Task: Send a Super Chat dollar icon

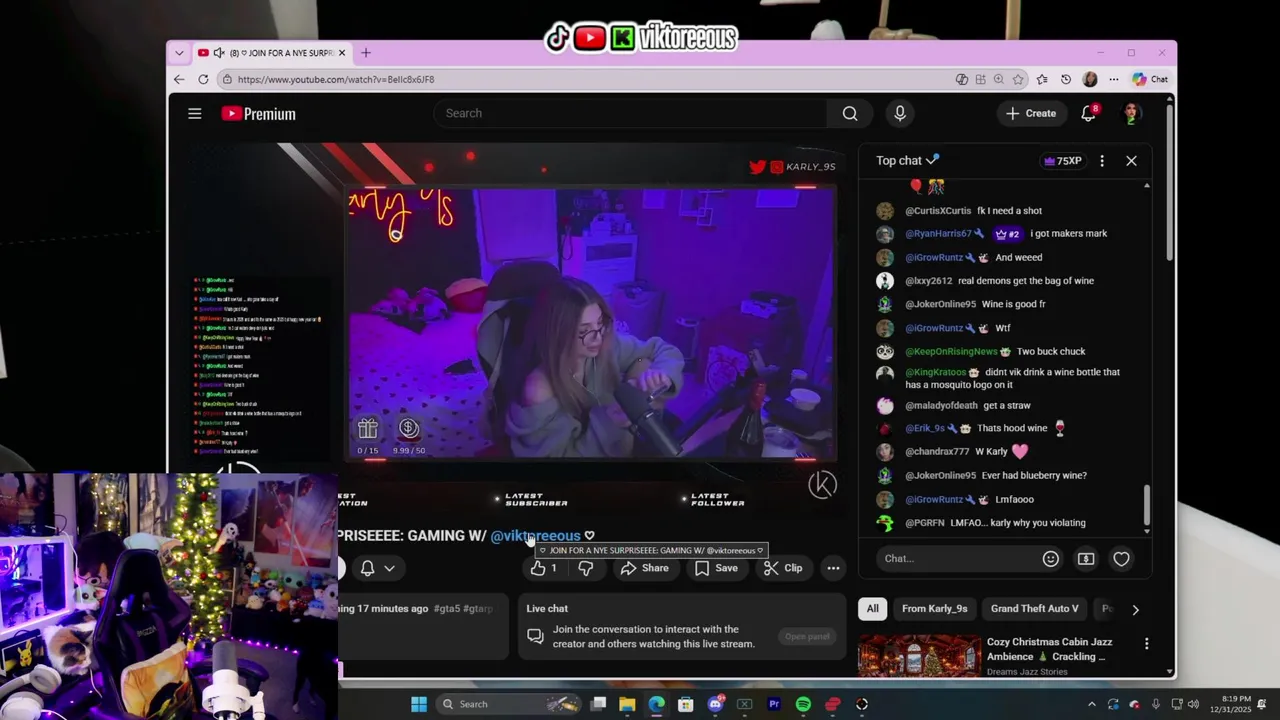Action: pos(1086,559)
